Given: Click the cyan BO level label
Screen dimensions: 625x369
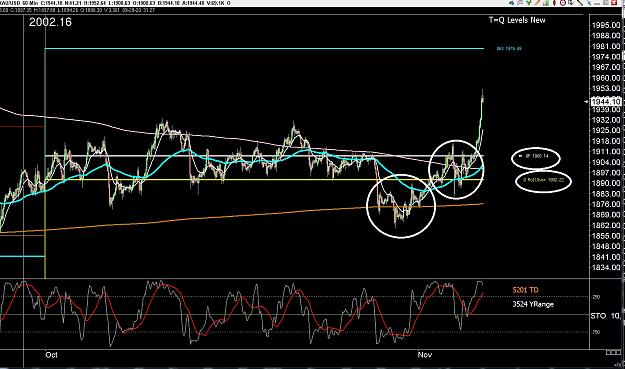Looking at the screenshot, I should click(x=509, y=49).
